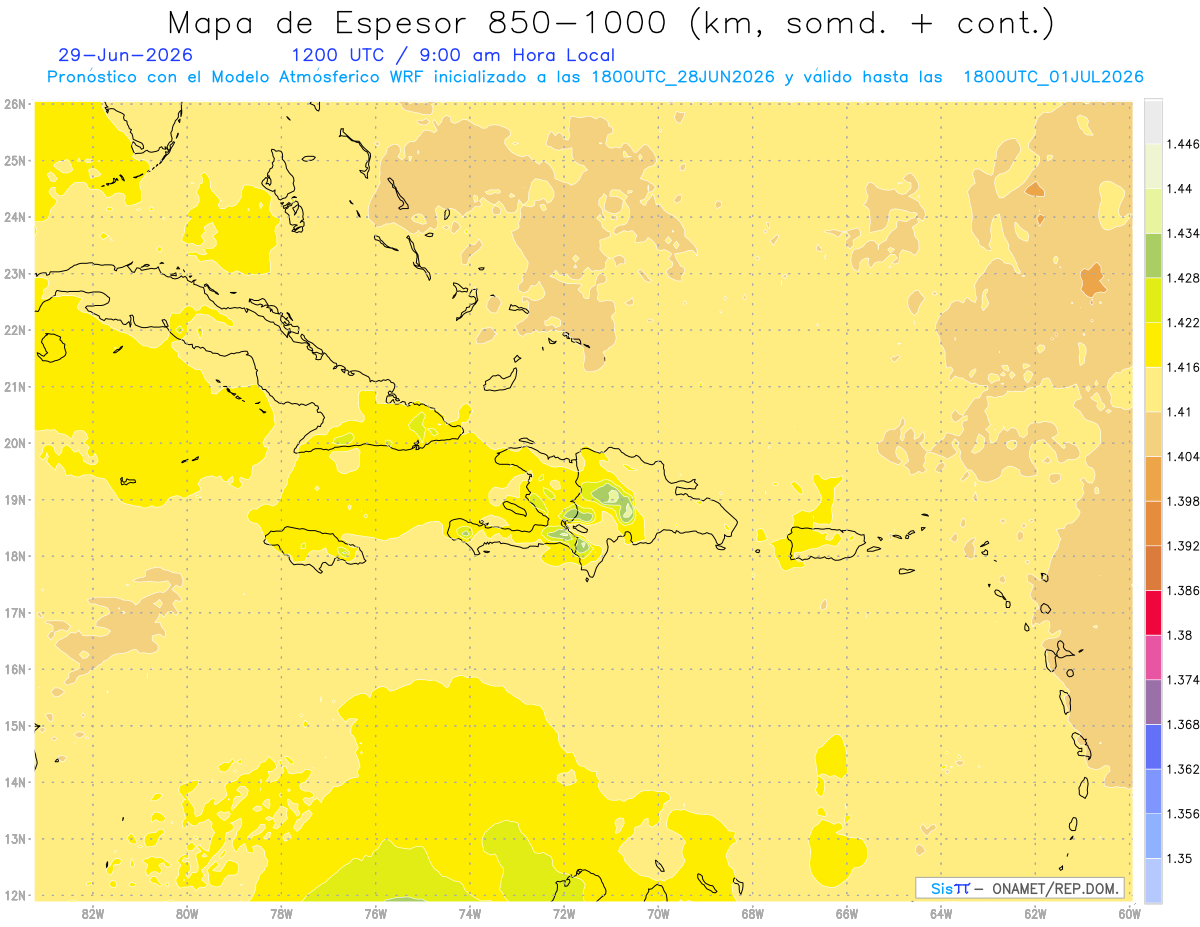Click the pink legend swatch between 1.374 and 1.38
This screenshot has width=1200, height=927.
[1153, 656]
